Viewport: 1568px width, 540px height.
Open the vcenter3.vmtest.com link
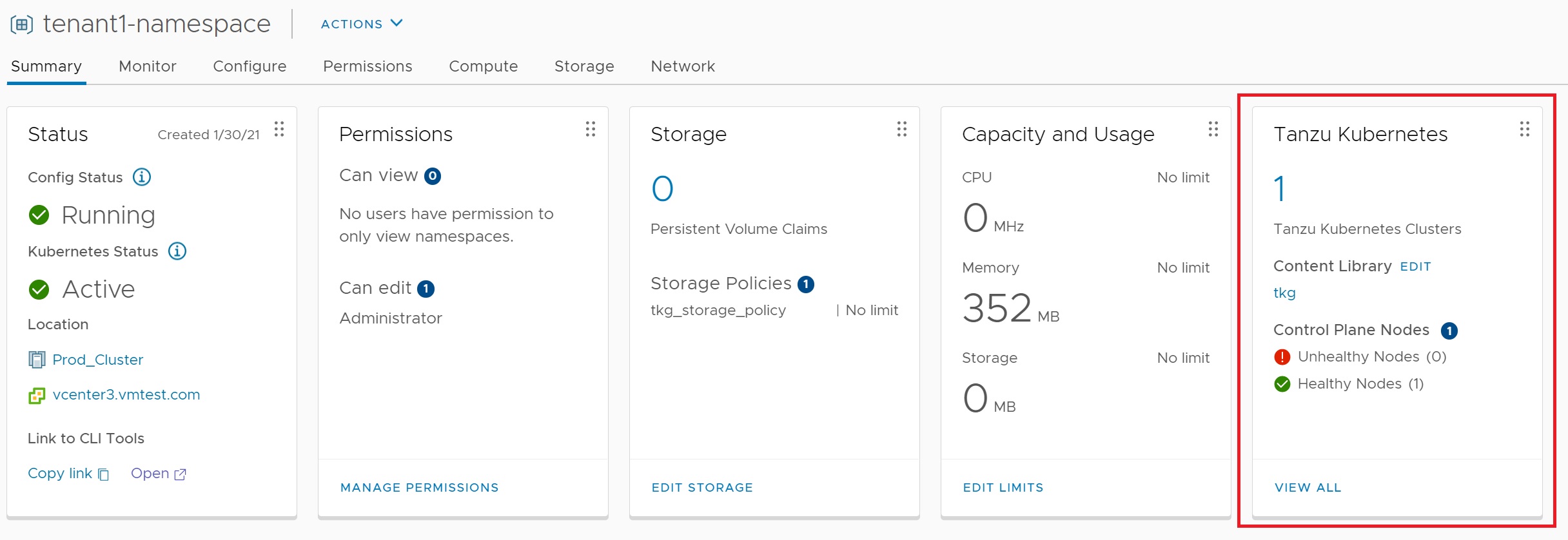tap(126, 394)
